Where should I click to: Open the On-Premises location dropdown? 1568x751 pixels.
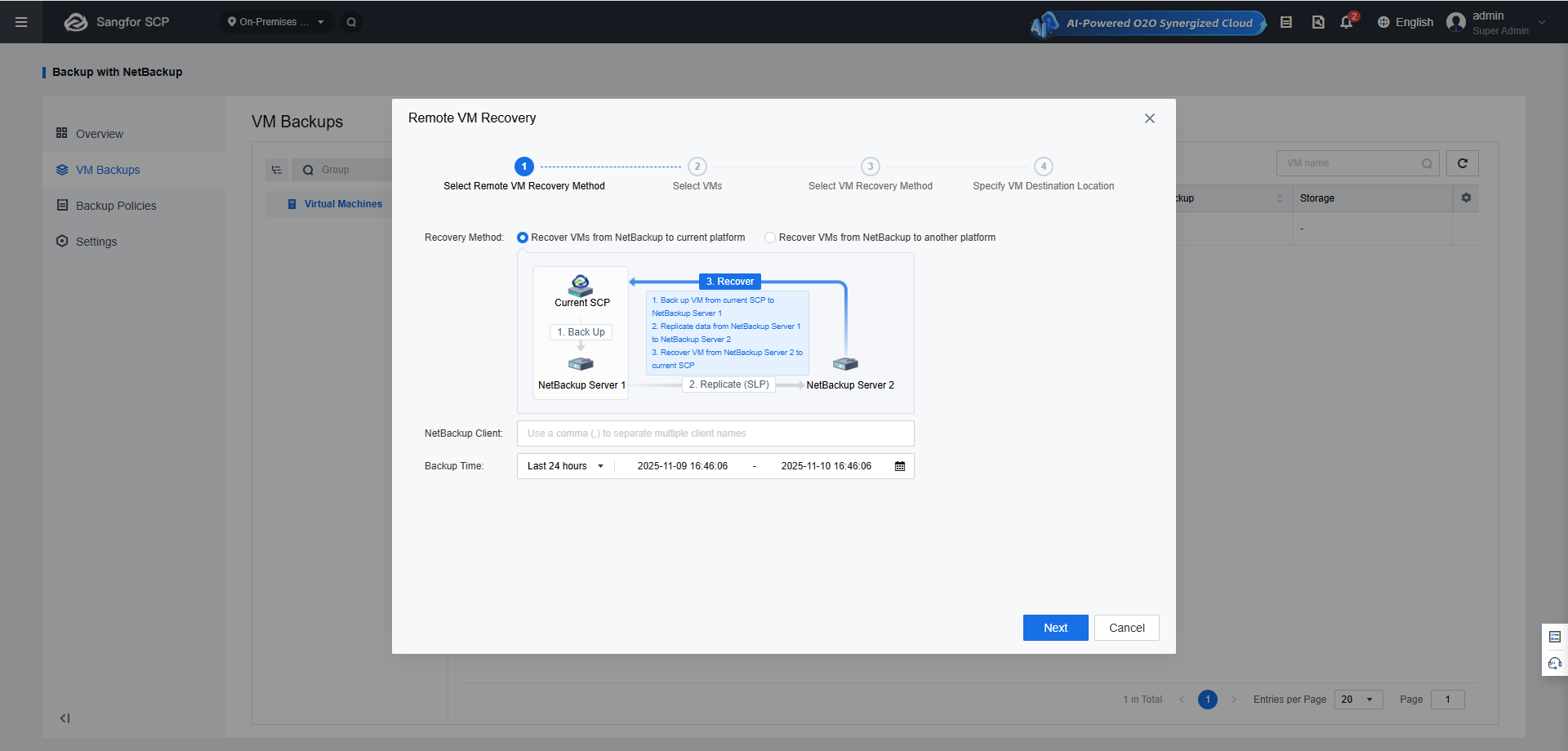(276, 22)
